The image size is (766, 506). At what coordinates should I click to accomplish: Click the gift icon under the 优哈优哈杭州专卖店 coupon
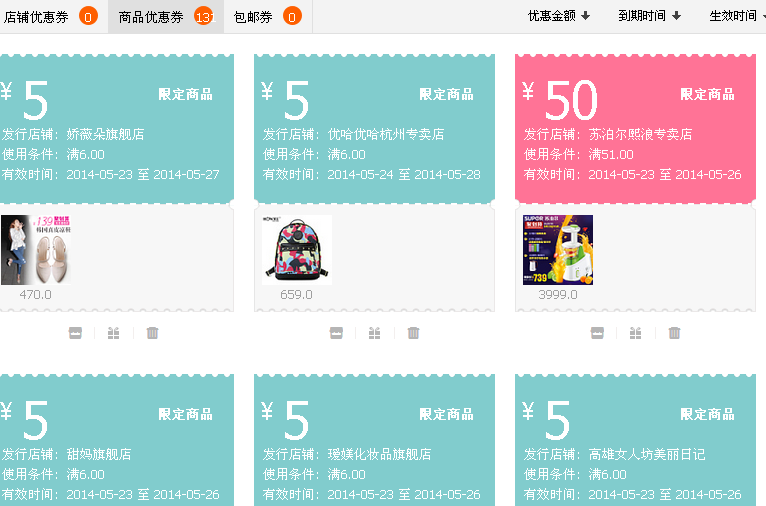375,333
